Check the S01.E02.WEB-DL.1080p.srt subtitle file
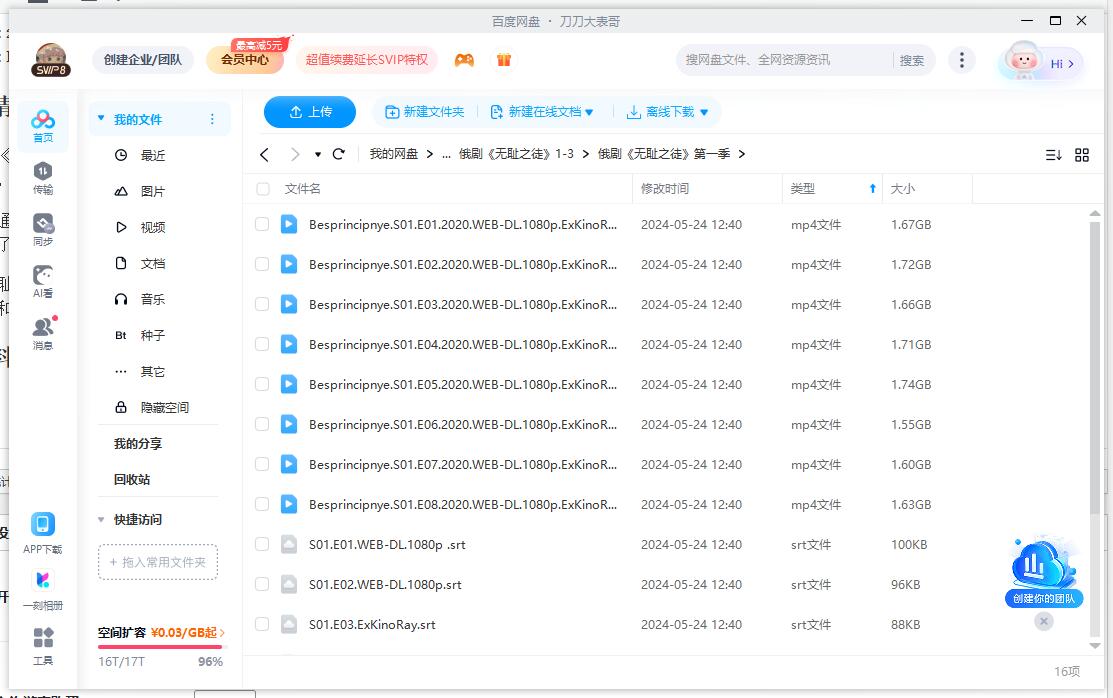Image resolution: width=1113 pixels, height=698 pixels. click(262, 584)
